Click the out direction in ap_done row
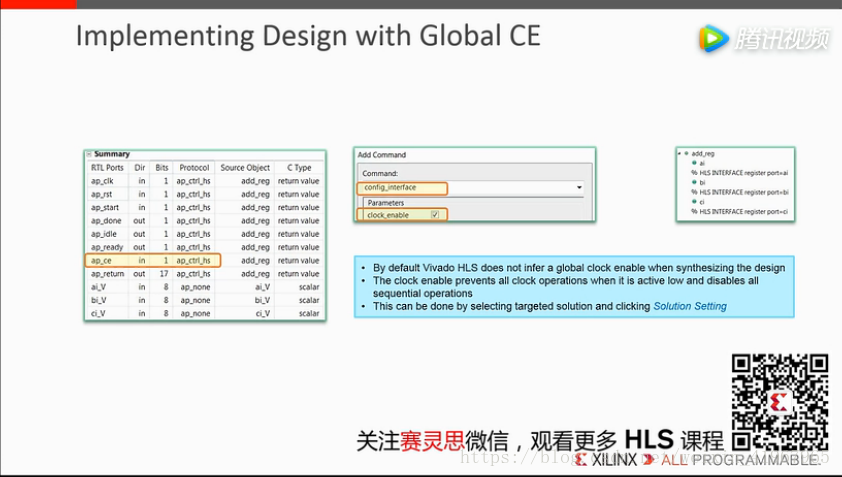Screen dimensions: 842x477 pos(139,221)
